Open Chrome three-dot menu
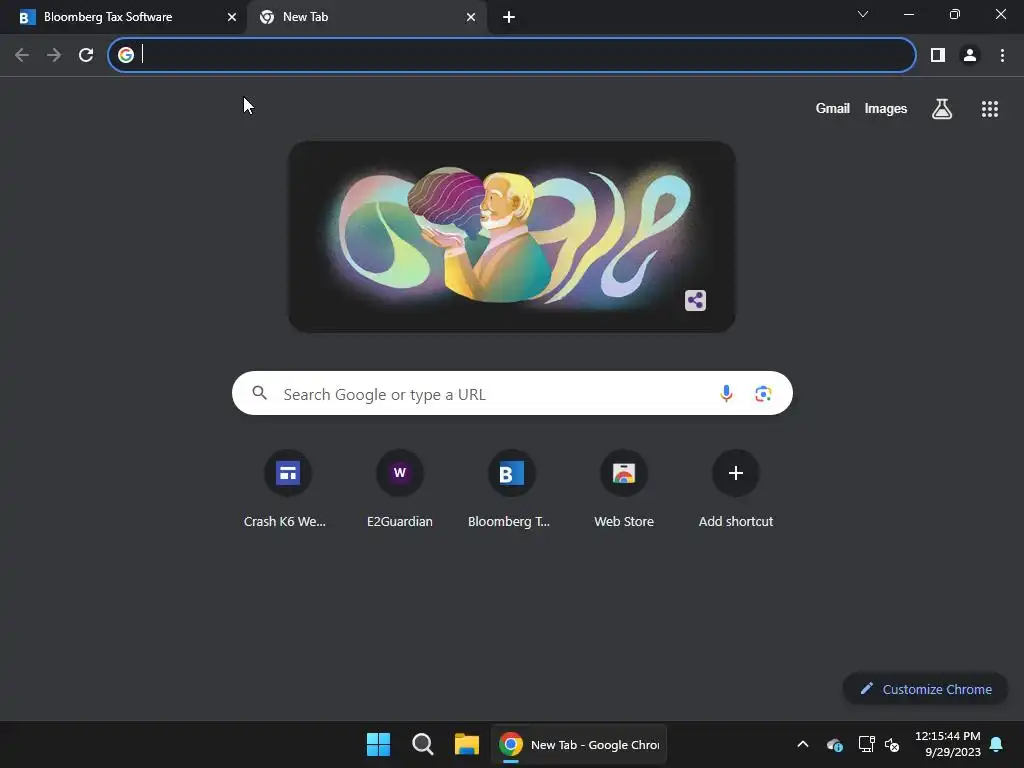Viewport: 1024px width, 768px height. (x=1002, y=55)
